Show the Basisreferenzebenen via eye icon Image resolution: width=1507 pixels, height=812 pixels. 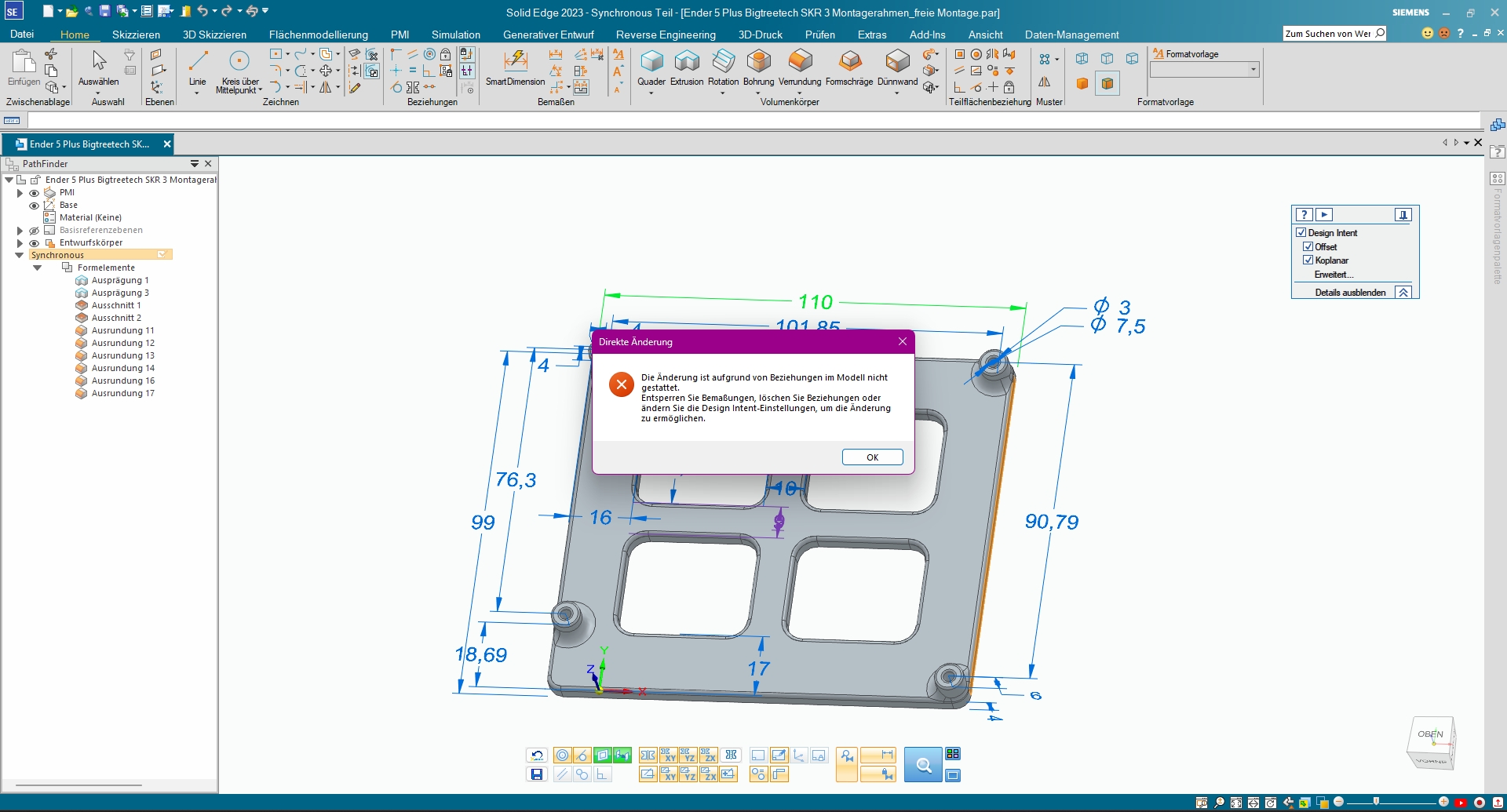[34, 231]
